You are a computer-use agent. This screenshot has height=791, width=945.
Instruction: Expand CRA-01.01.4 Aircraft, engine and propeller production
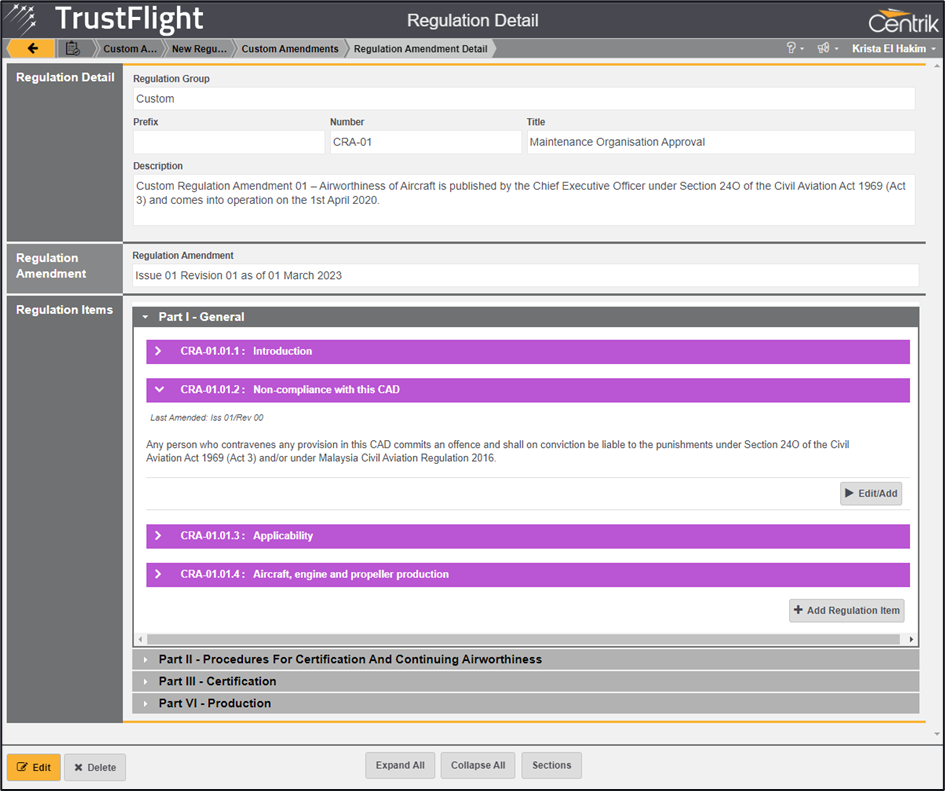[158, 575]
